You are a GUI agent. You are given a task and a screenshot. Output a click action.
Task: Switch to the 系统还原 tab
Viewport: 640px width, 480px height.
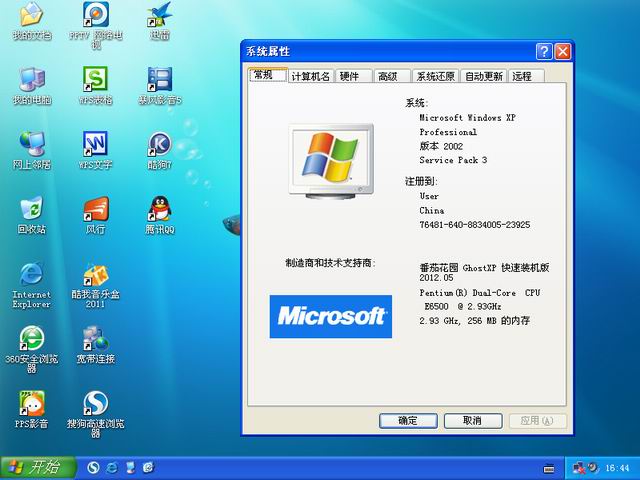click(436, 76)
